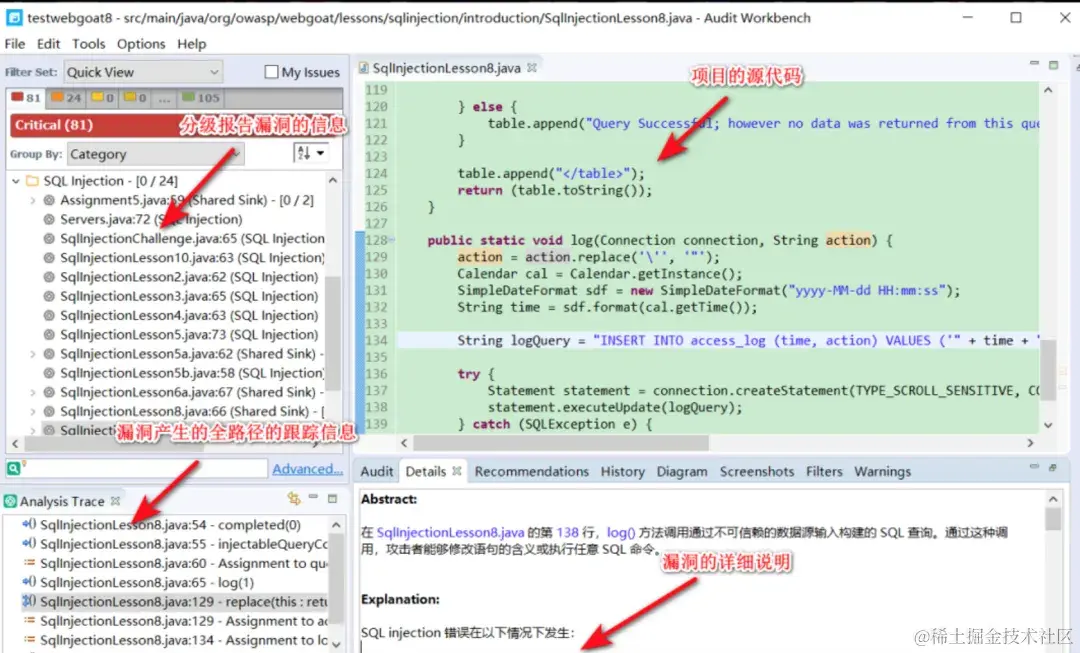Expand the SqlInjectionLesson6a.java:67 node

point(32,393)
